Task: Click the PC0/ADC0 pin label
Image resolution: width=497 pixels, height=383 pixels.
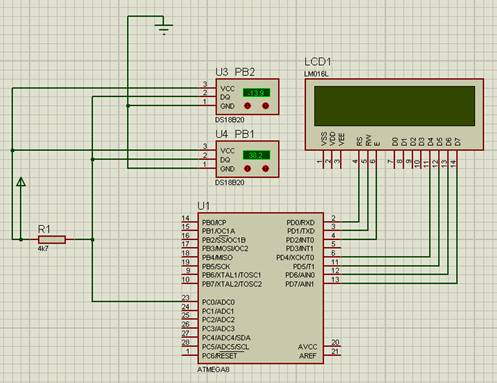Action: [x=218, y=302]
